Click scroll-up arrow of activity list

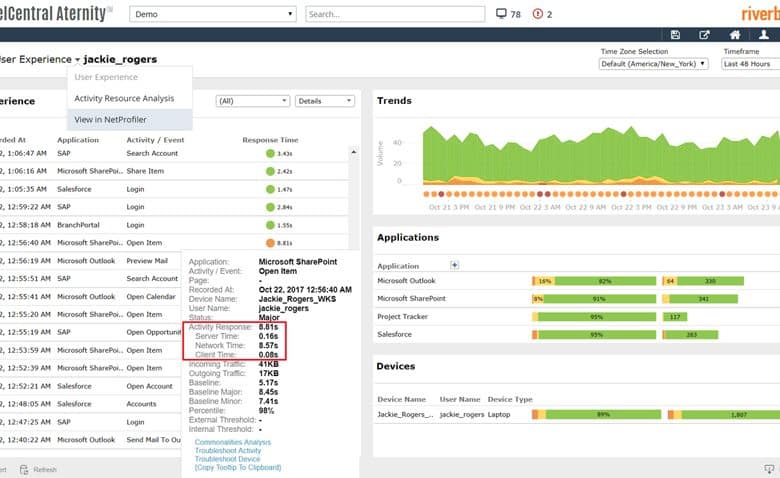click(354, 152)
